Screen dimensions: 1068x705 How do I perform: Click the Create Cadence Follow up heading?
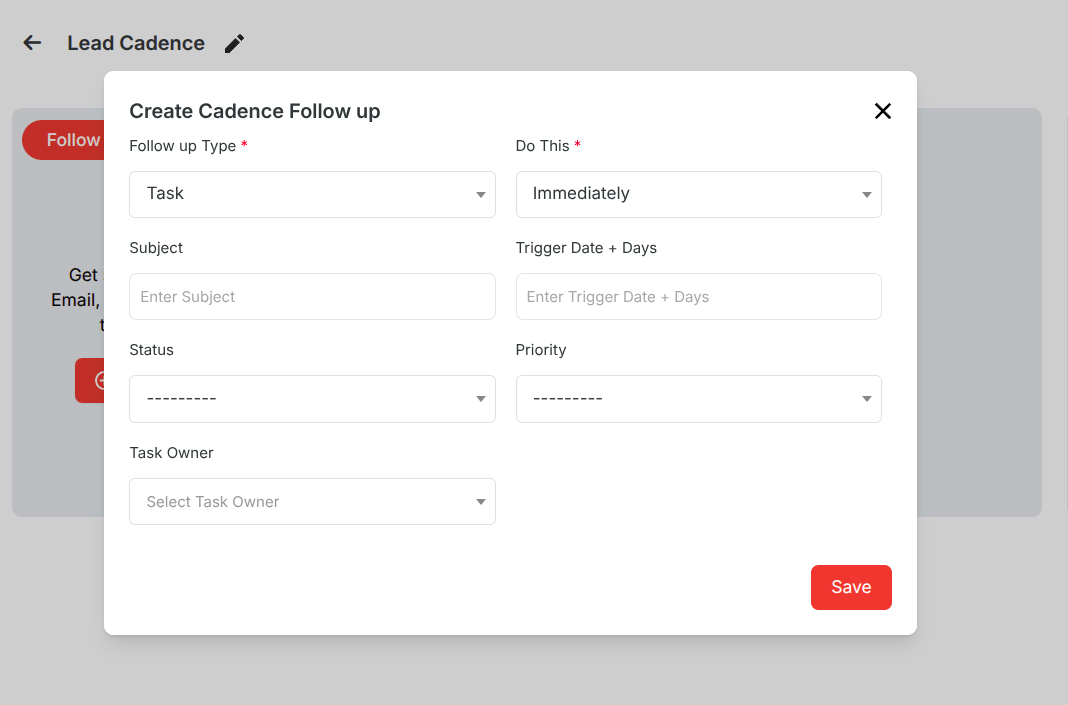[255, 111]
